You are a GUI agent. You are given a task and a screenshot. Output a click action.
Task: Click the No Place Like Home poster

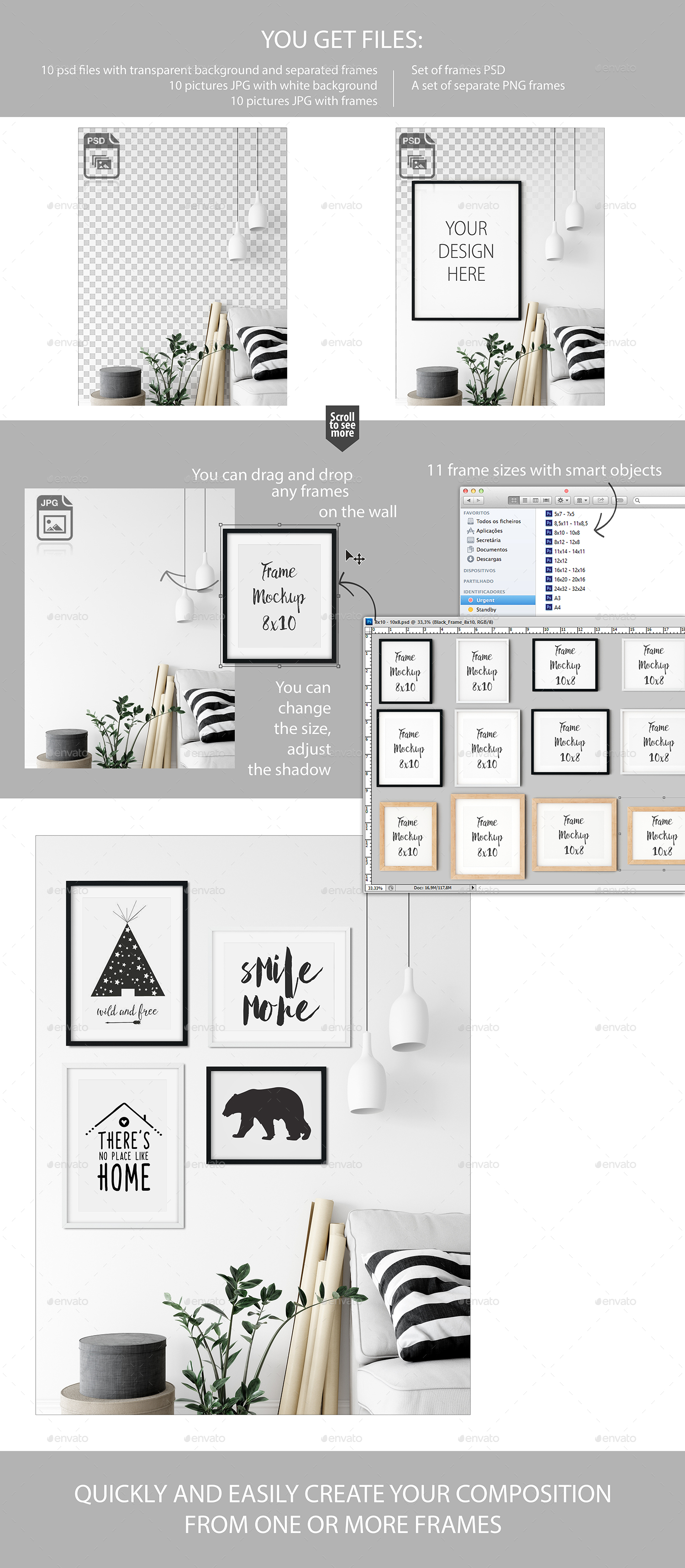coord(124,1145)
